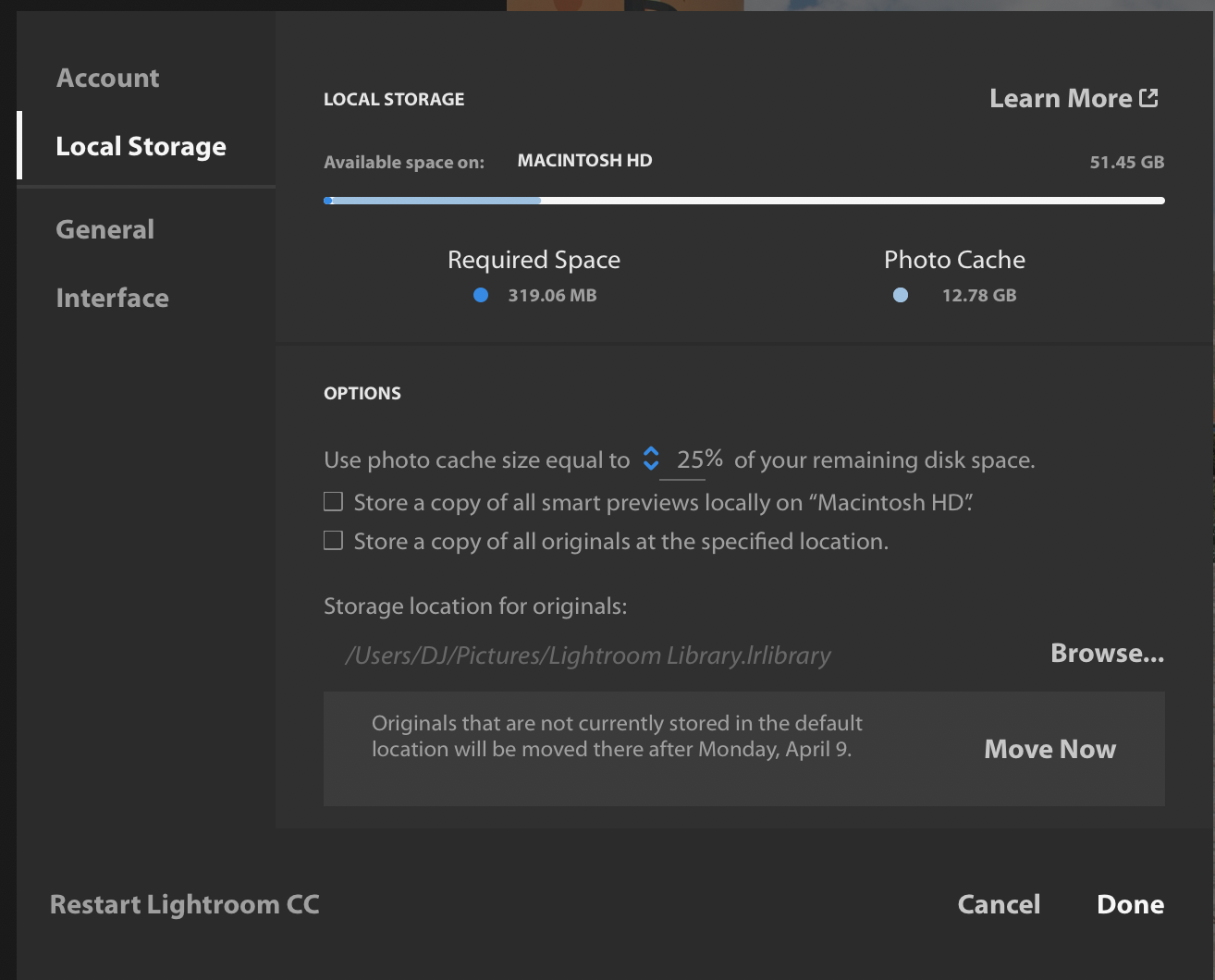The height and width of the screenshot is (980, 1215).
Task: Open the Interface preferences tab
Action: [112, 298]
